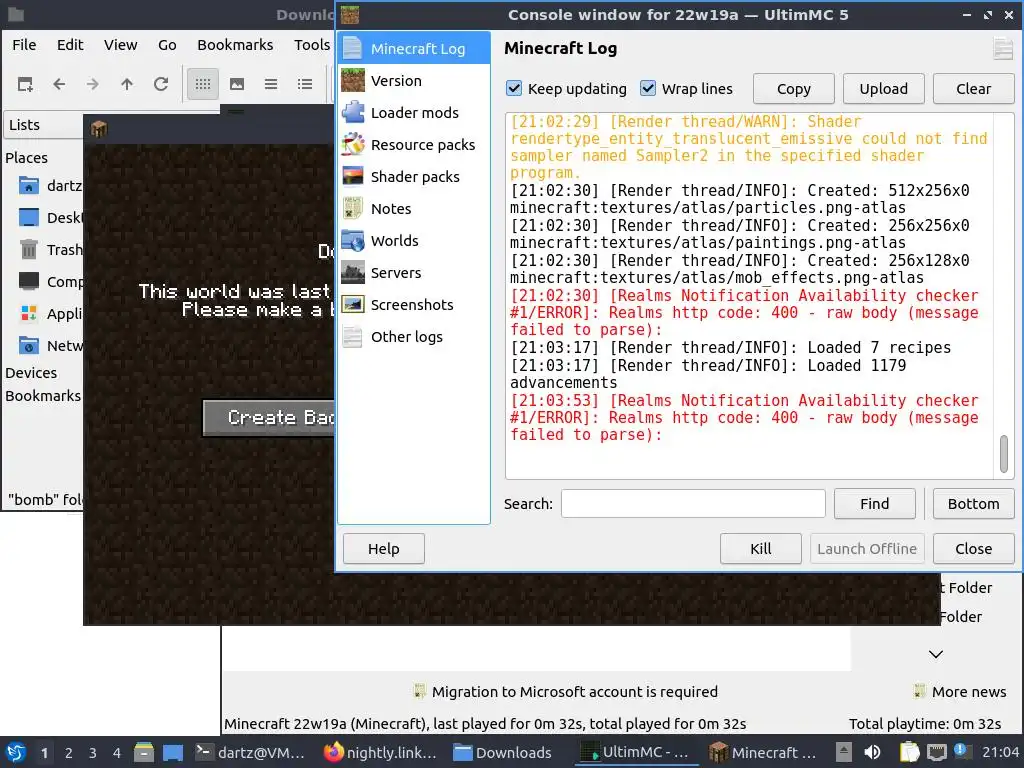This screenshot has height=768, width=1024.
Task: Open dartz home folder in Places
Action: coord(50,185)
